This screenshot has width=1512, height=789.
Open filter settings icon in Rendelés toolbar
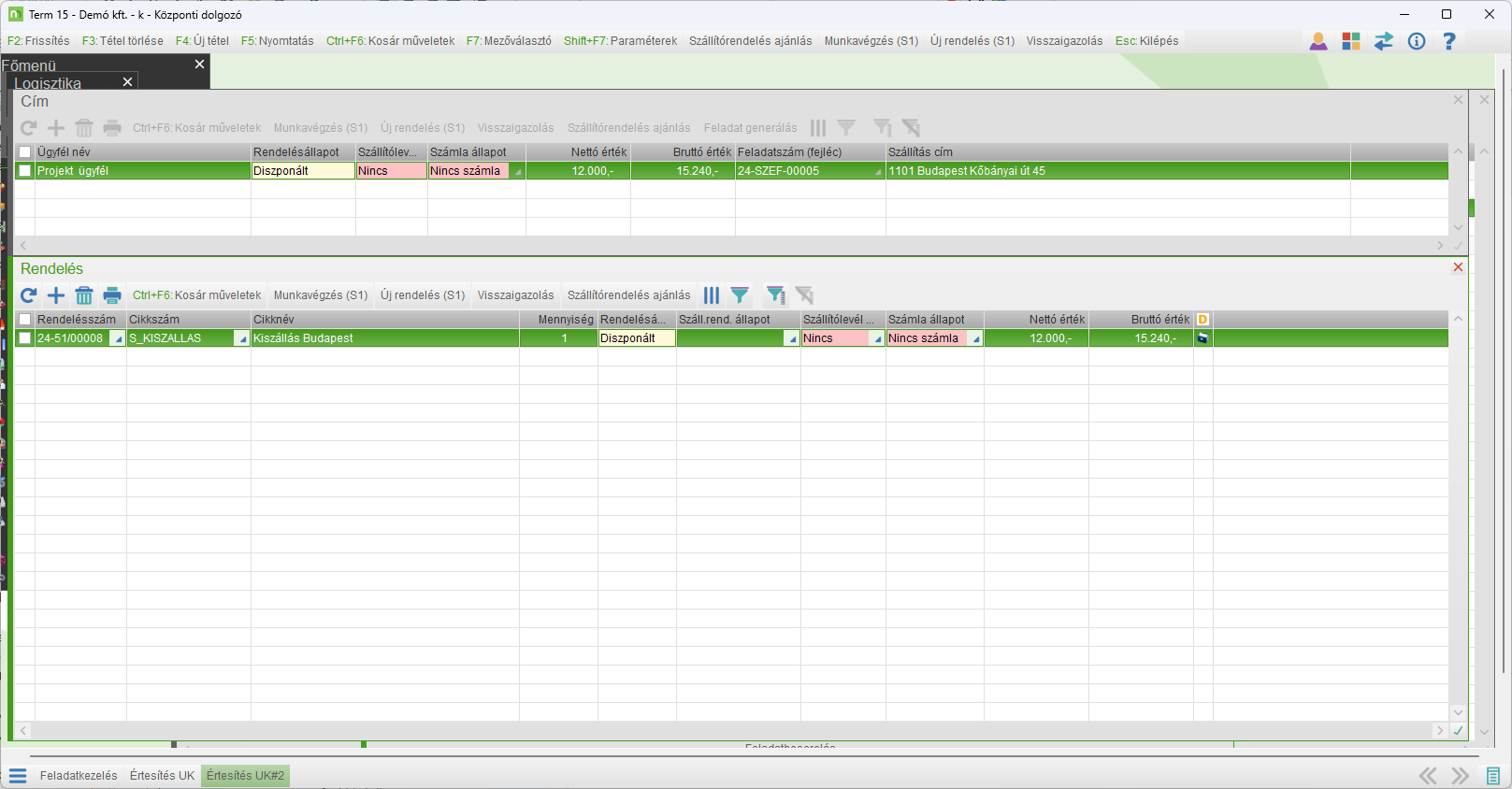[776, 295]
